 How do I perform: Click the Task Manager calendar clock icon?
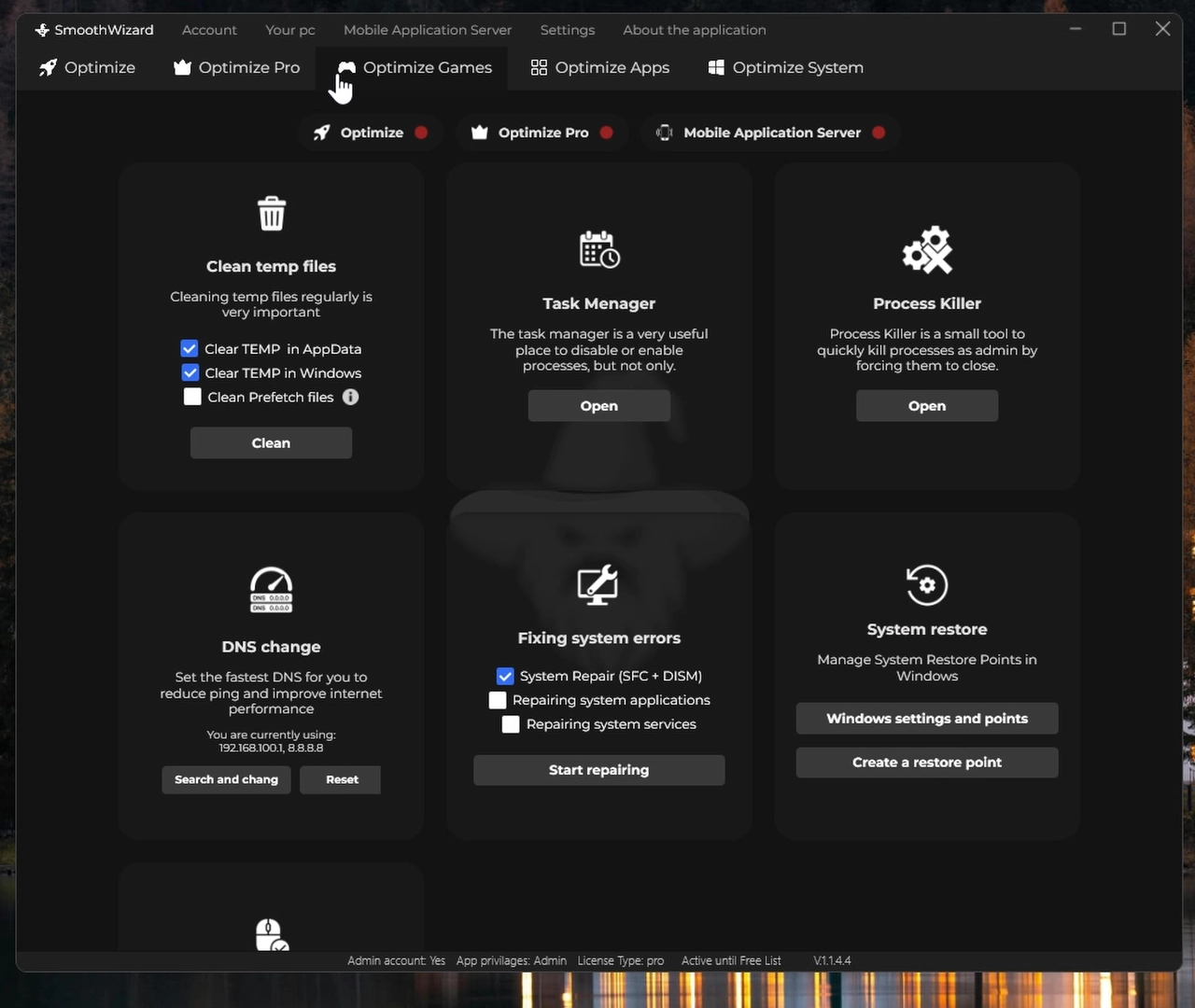(599, 249)
